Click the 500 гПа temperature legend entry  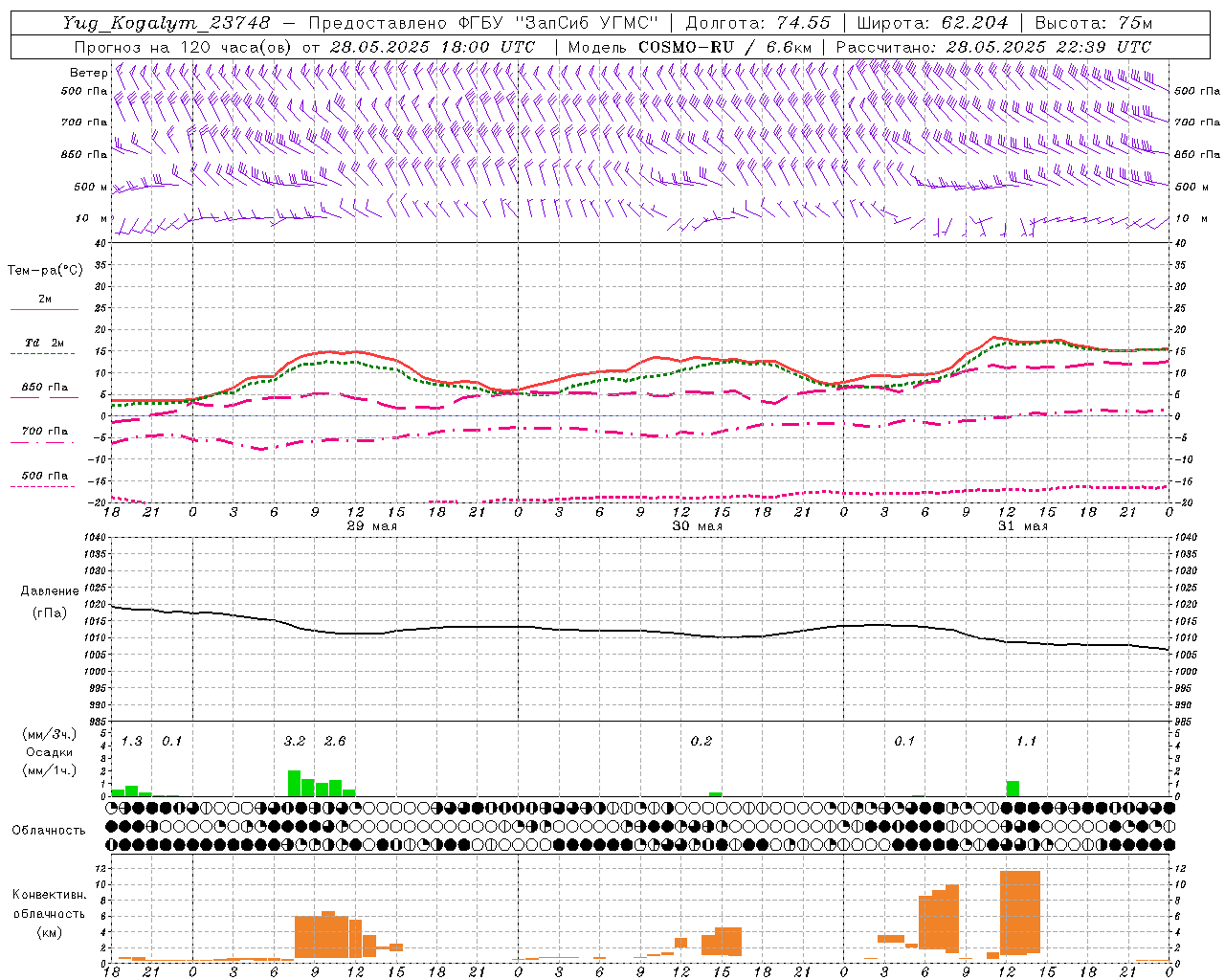point(45,476)
